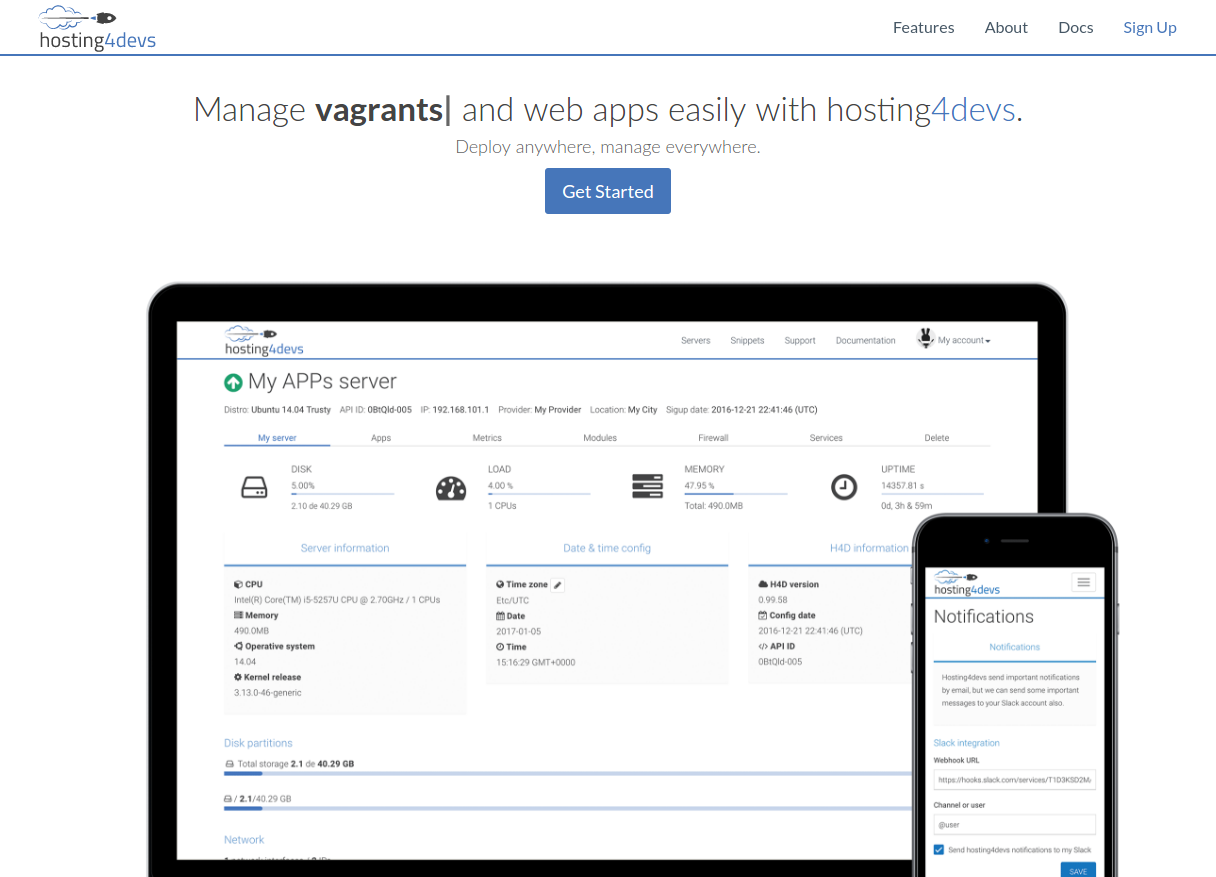Click the account avatar icon
The width and height of the screenshot is (1216, 877).
925,338
